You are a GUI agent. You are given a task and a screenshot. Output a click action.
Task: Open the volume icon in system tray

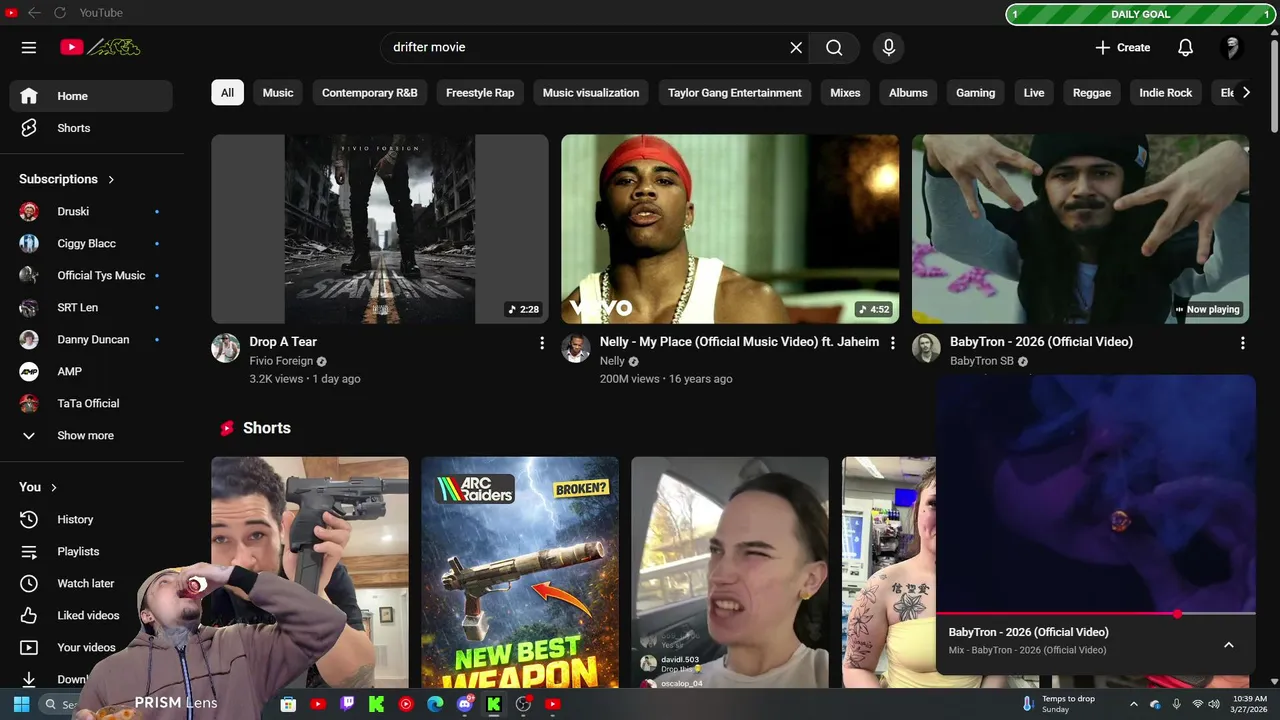(1214, 704)
